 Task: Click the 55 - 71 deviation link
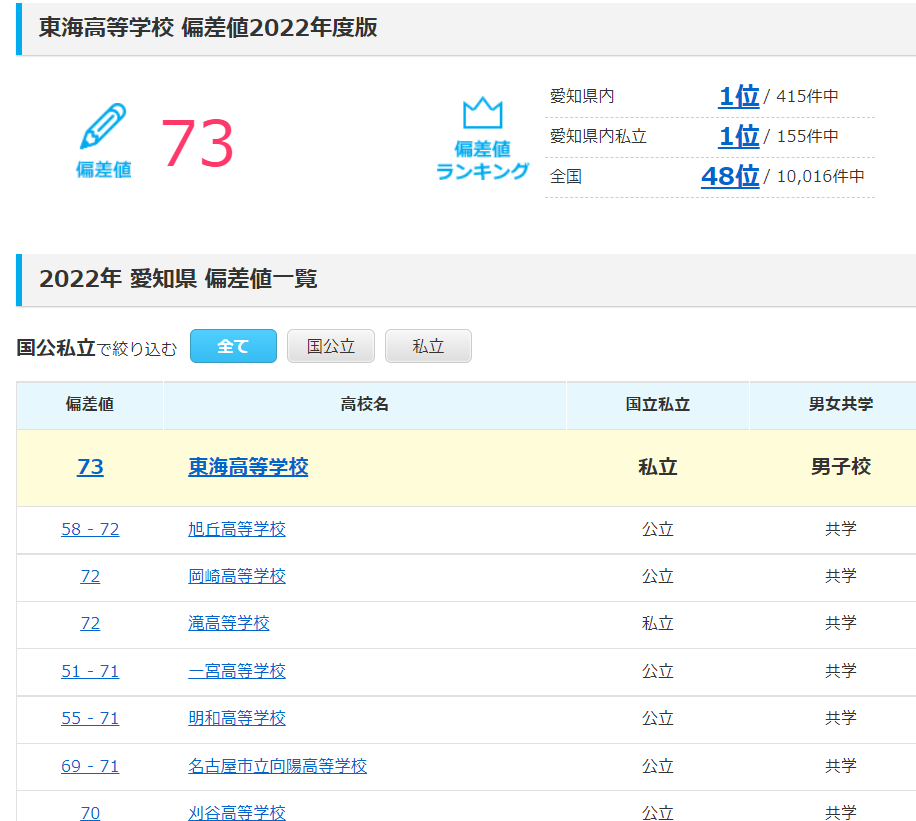(90, 718)
